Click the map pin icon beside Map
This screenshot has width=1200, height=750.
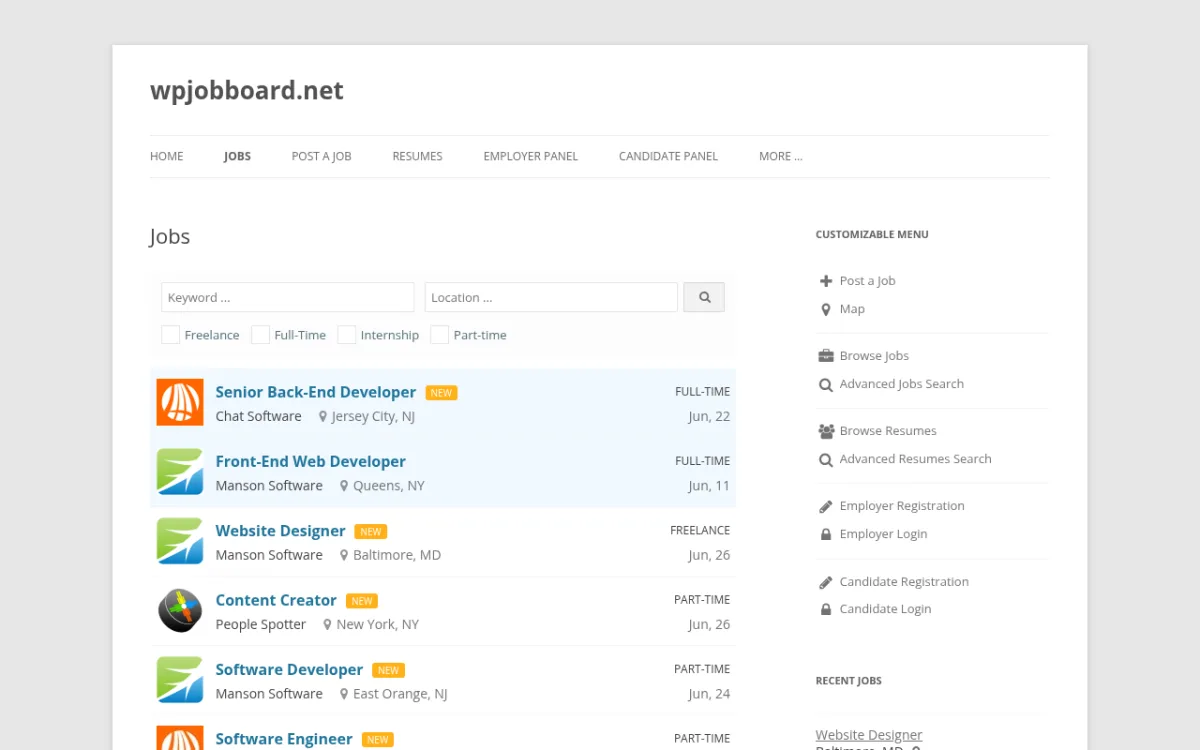click(x=826, y=309)
